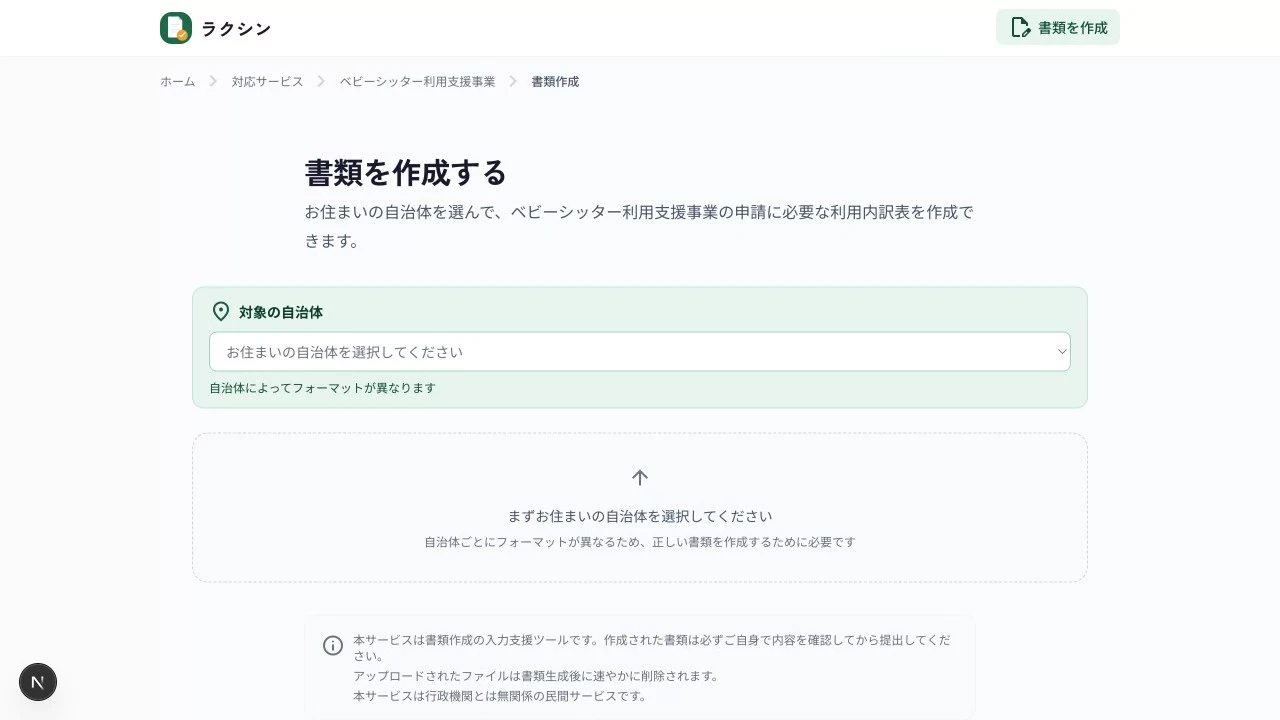Open 対応サービス breadcrumb link
The image size is (1280, 720).
[267, 82]
